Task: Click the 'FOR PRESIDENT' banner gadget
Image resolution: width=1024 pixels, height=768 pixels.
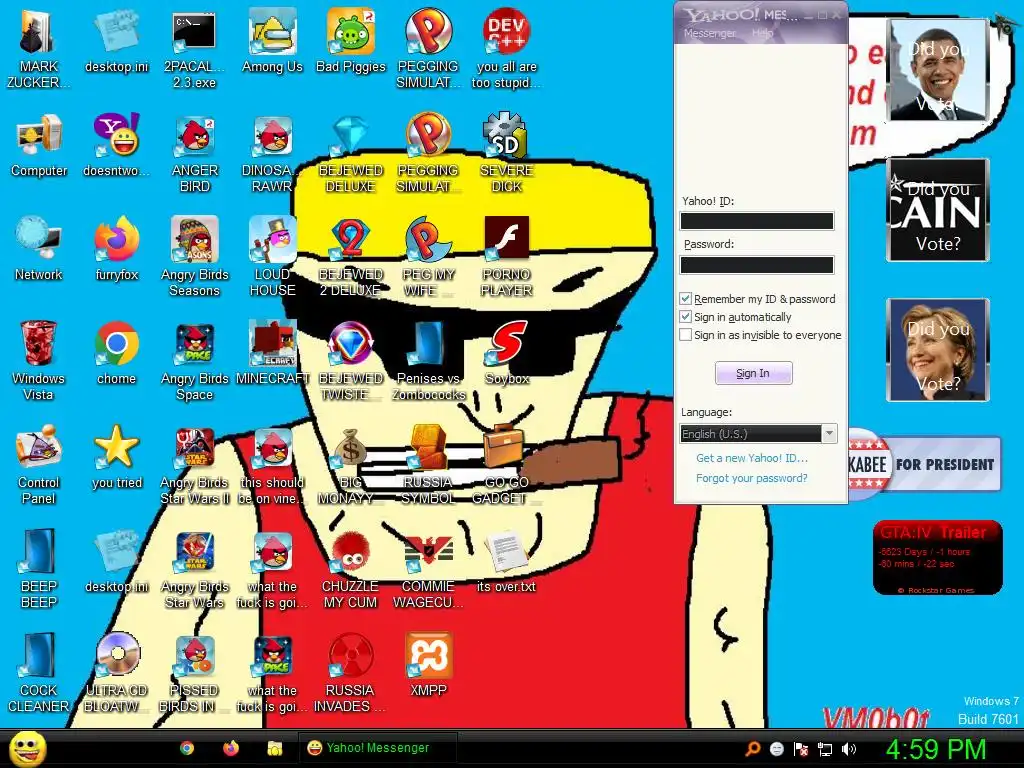Action: pyautogui.click(x=924, y=464)
